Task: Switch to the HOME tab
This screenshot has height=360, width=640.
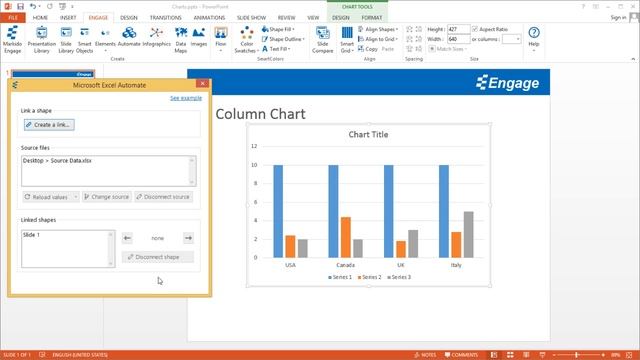Action: point(40,18)
